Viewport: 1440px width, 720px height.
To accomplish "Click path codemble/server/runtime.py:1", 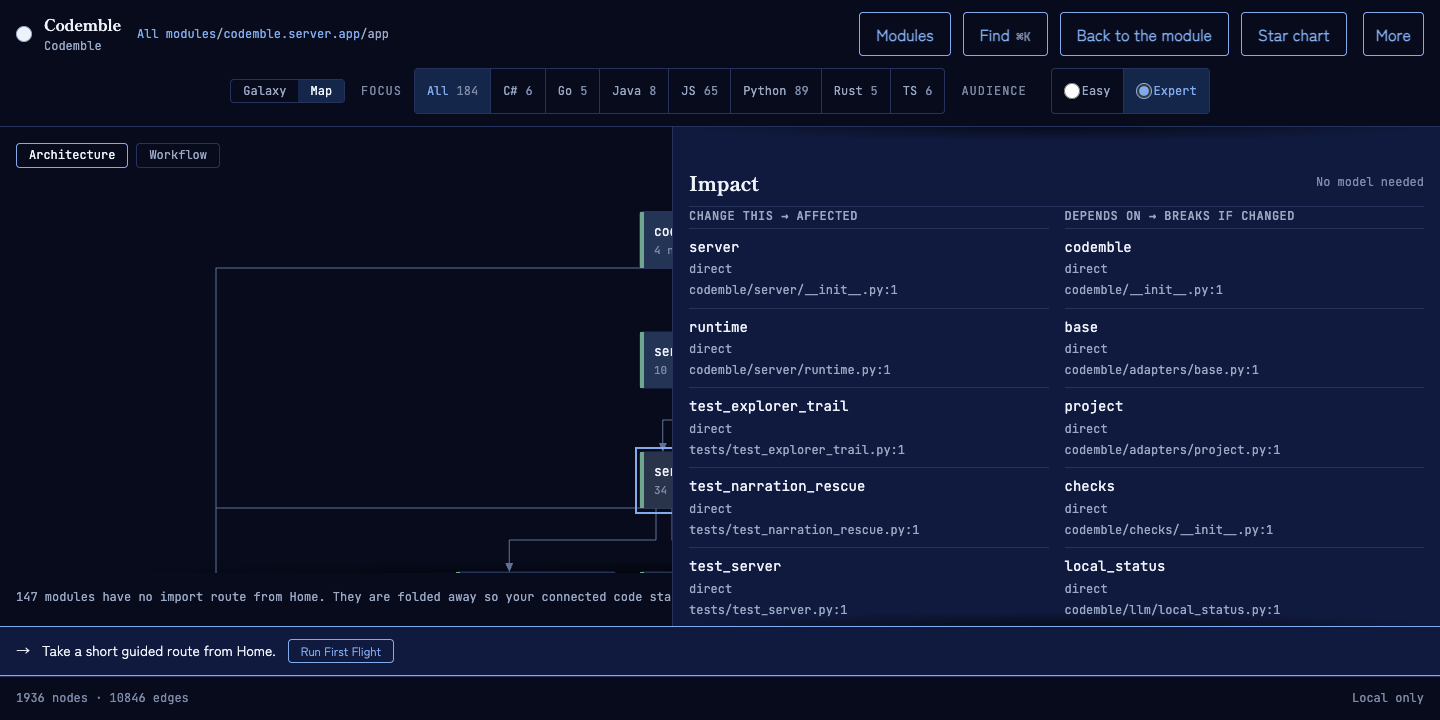I will point(790,370).
